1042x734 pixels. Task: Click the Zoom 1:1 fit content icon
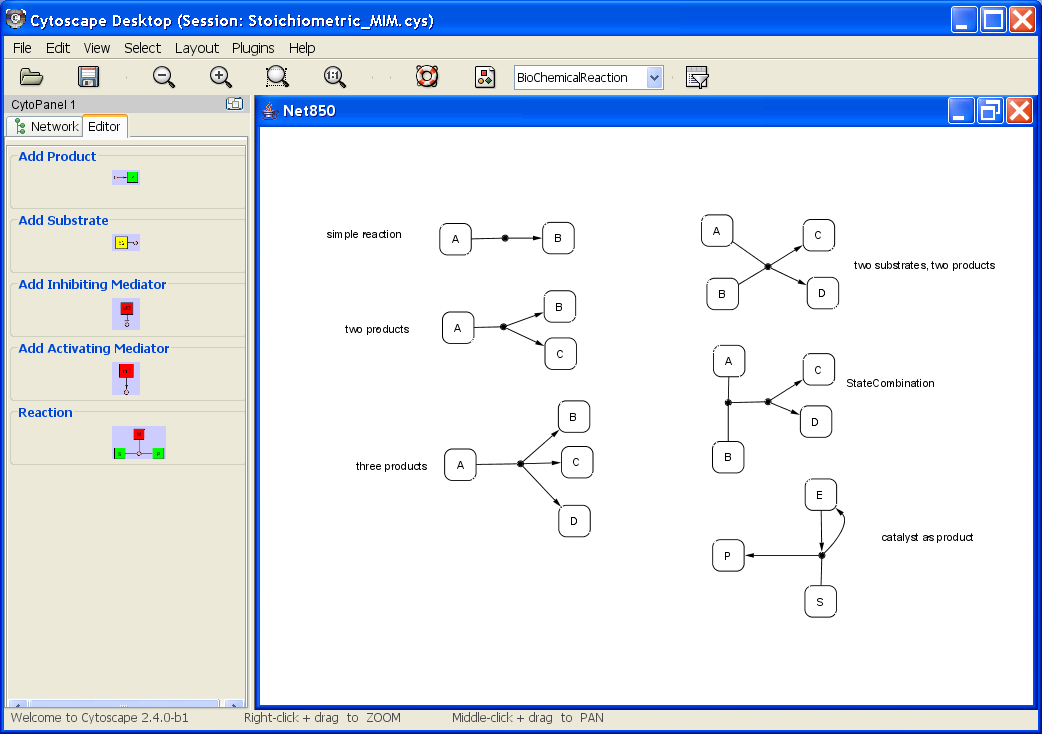[x=334, y=77]
